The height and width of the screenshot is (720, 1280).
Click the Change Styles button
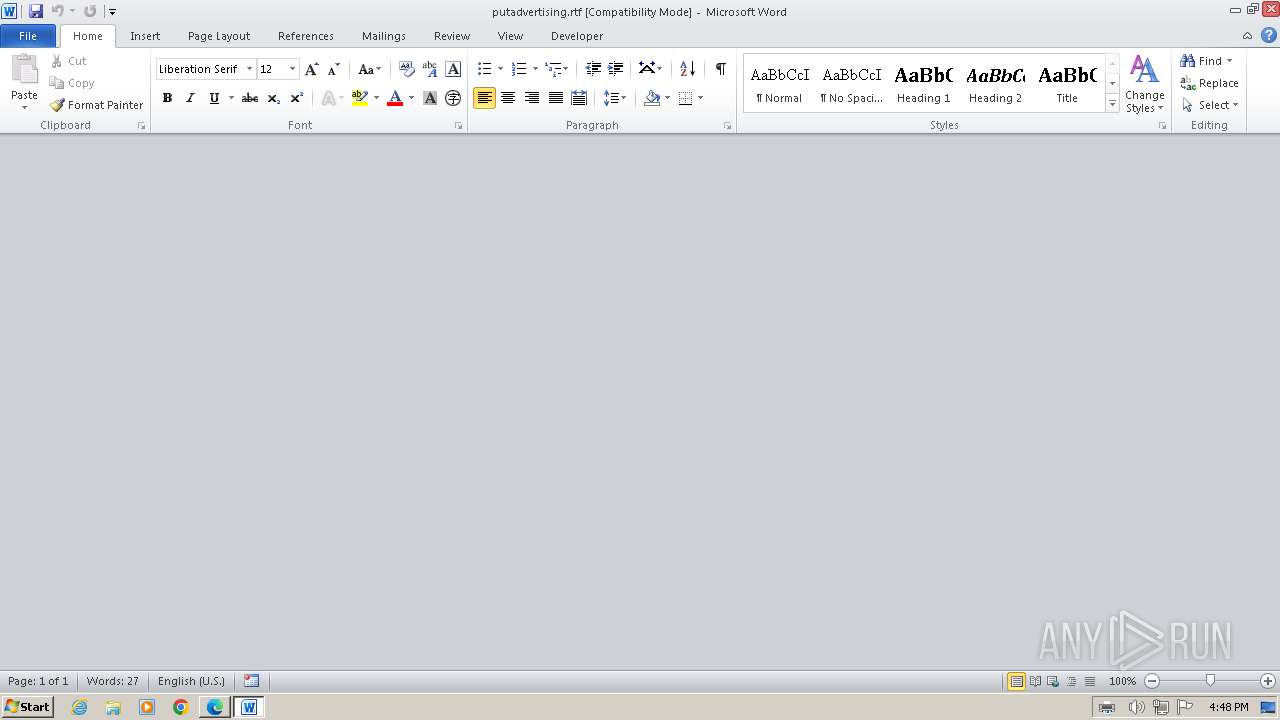point(1145,84)
